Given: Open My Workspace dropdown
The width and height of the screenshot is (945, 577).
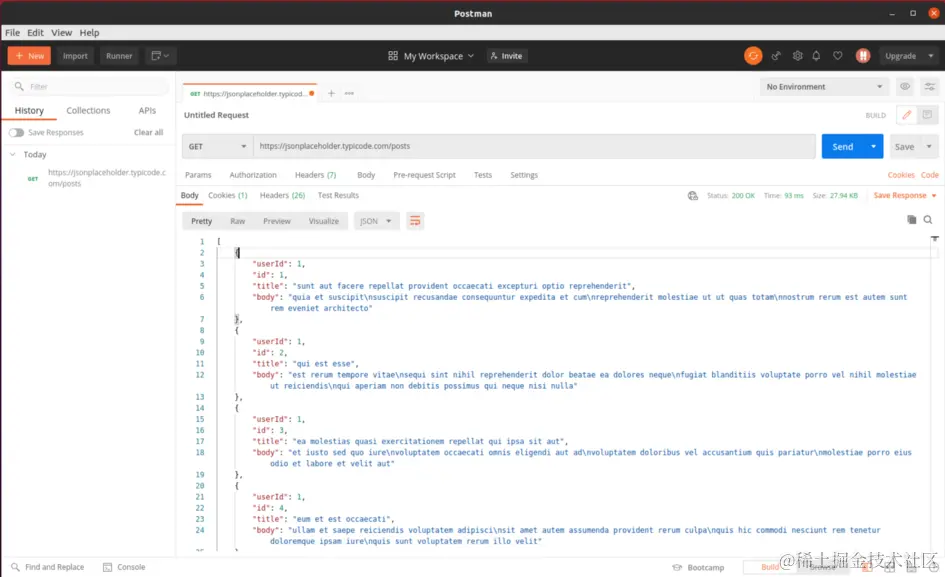Looking at the screenshot, I should point(439,55).
